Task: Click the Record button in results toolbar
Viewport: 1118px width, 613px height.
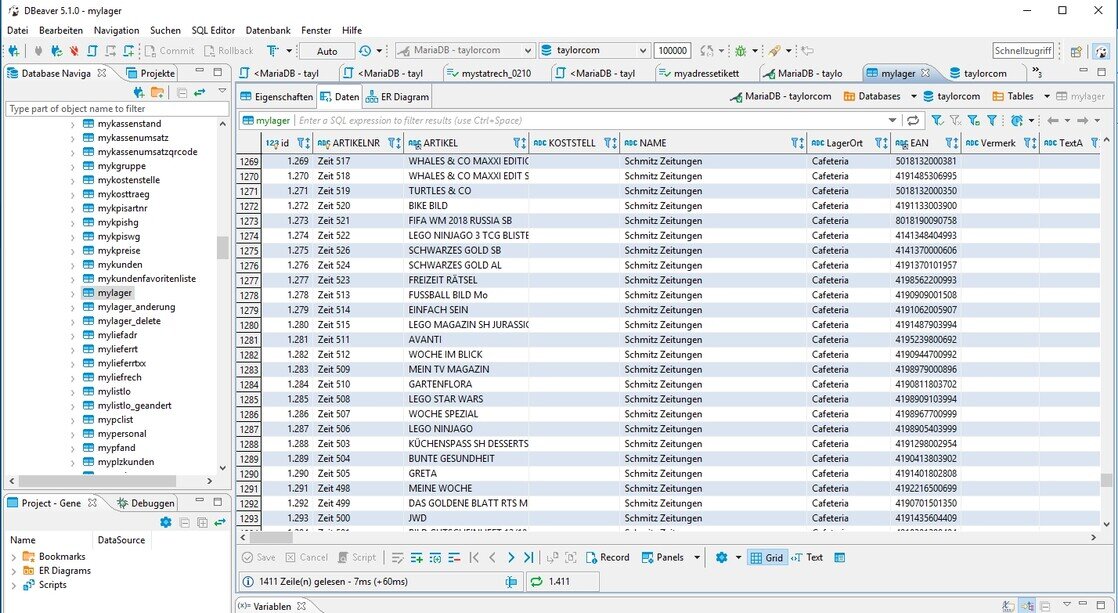Action: (x=606, y=557)
